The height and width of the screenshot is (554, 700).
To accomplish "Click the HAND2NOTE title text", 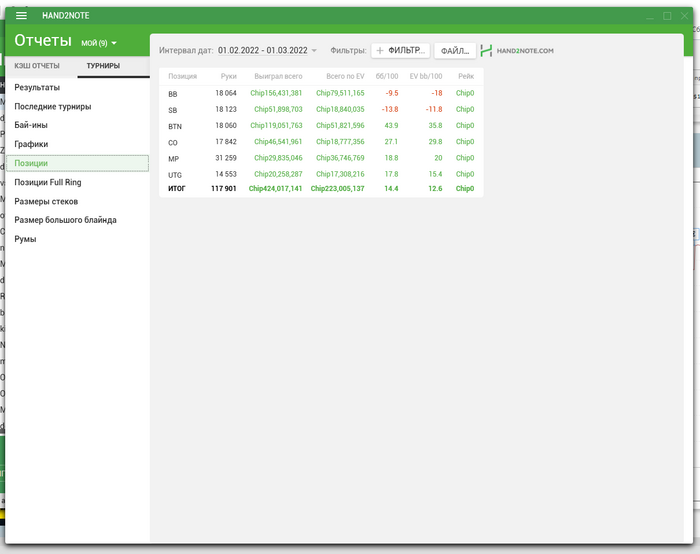I will 66,16.
